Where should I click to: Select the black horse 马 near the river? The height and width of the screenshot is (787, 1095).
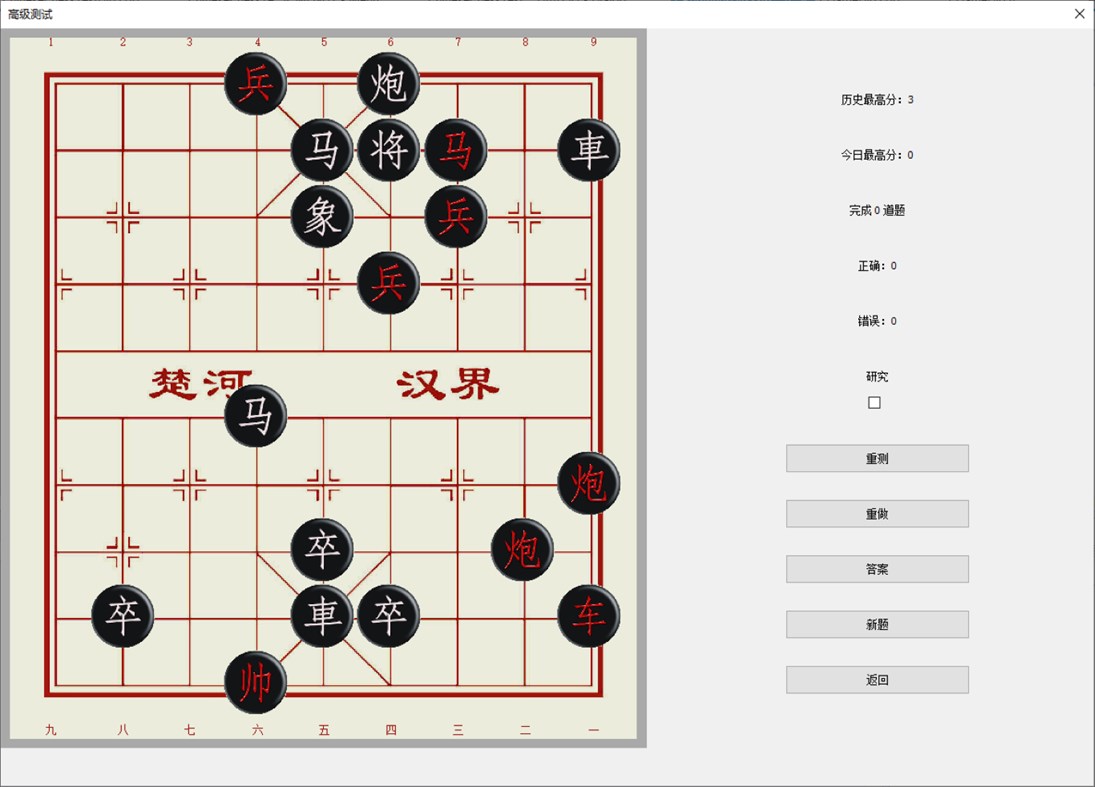[255, 415]
